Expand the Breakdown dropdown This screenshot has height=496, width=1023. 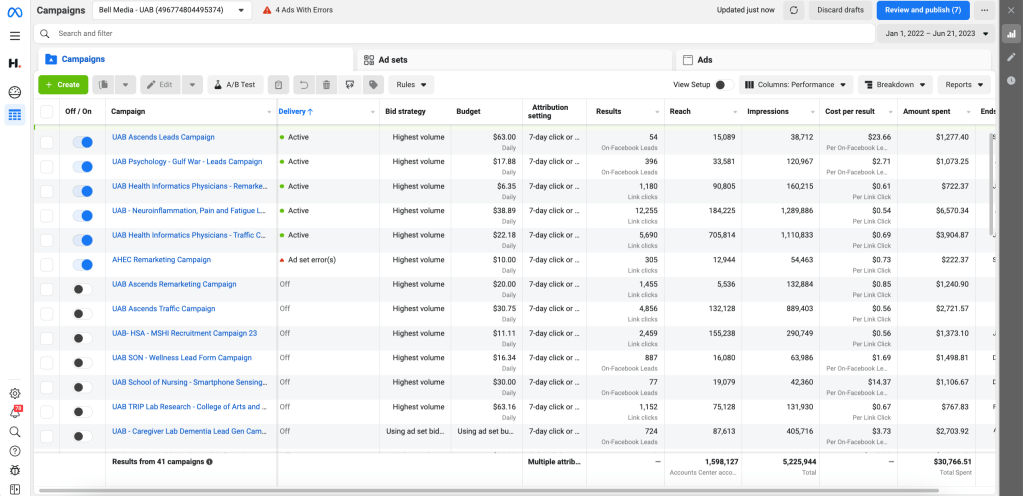coord(894,85)
